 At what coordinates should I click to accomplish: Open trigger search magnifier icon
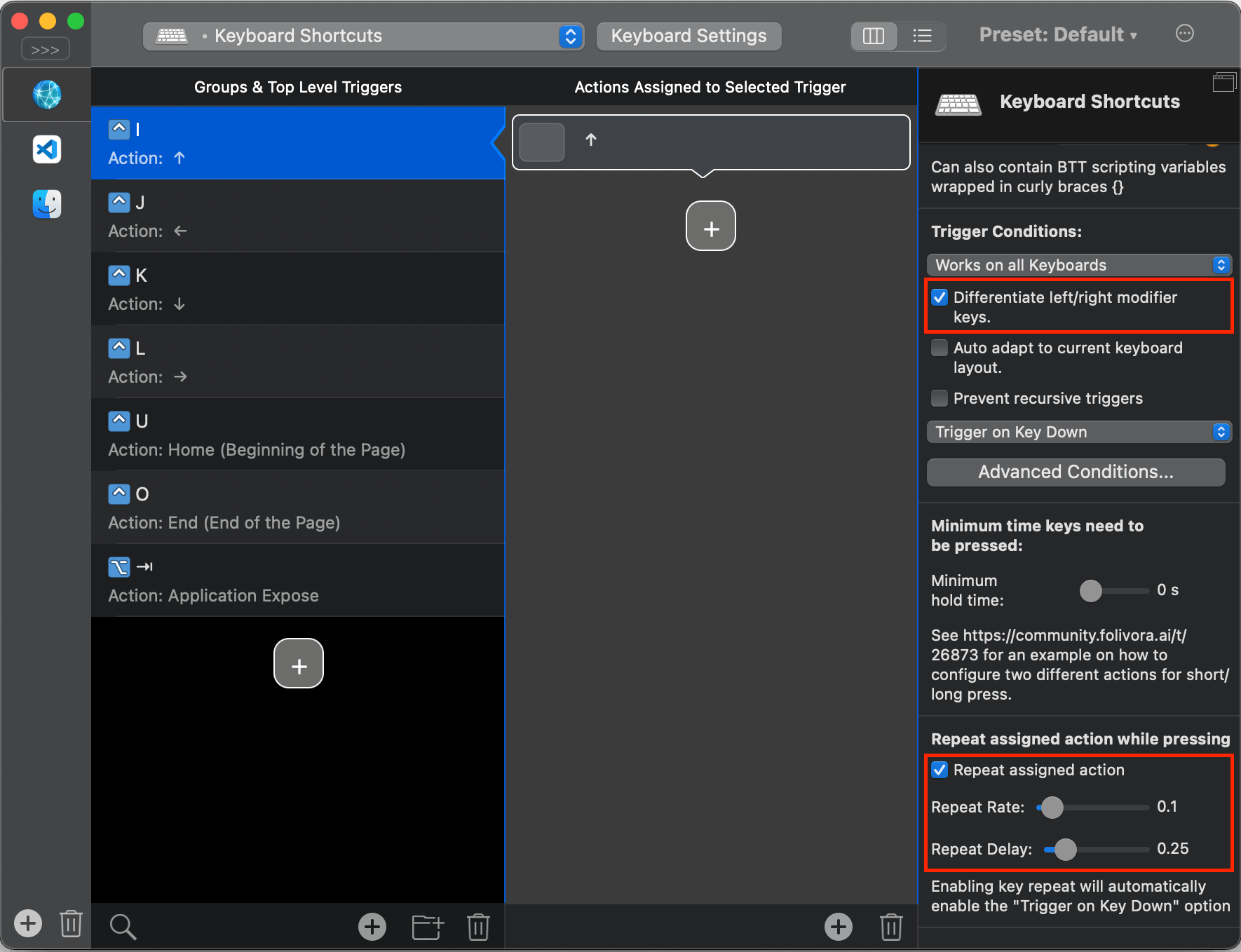[123, 926]
